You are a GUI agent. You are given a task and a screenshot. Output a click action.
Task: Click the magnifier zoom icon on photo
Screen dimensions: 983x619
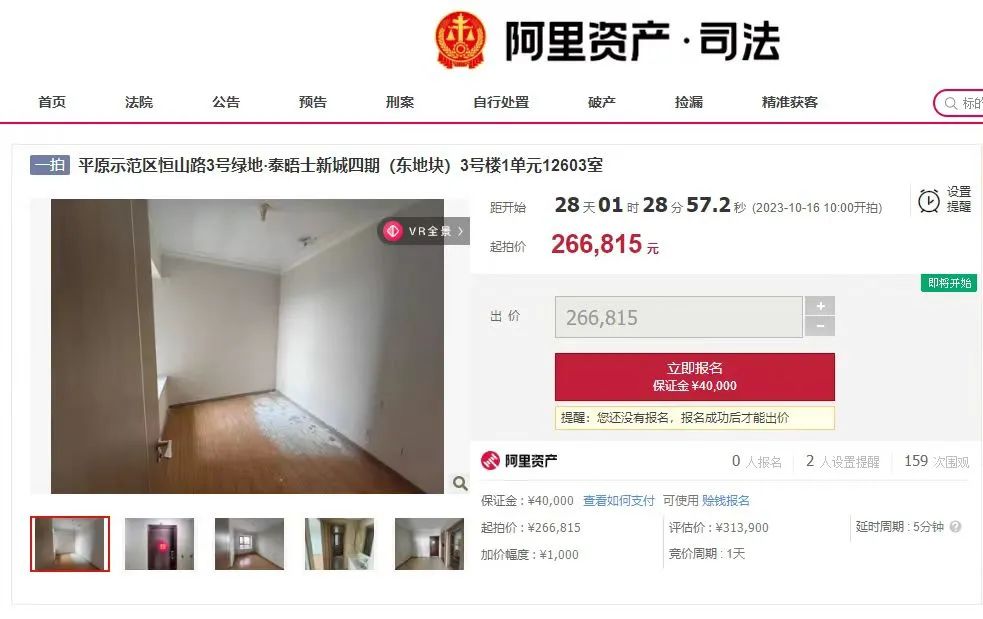click(x=460, y=483)
